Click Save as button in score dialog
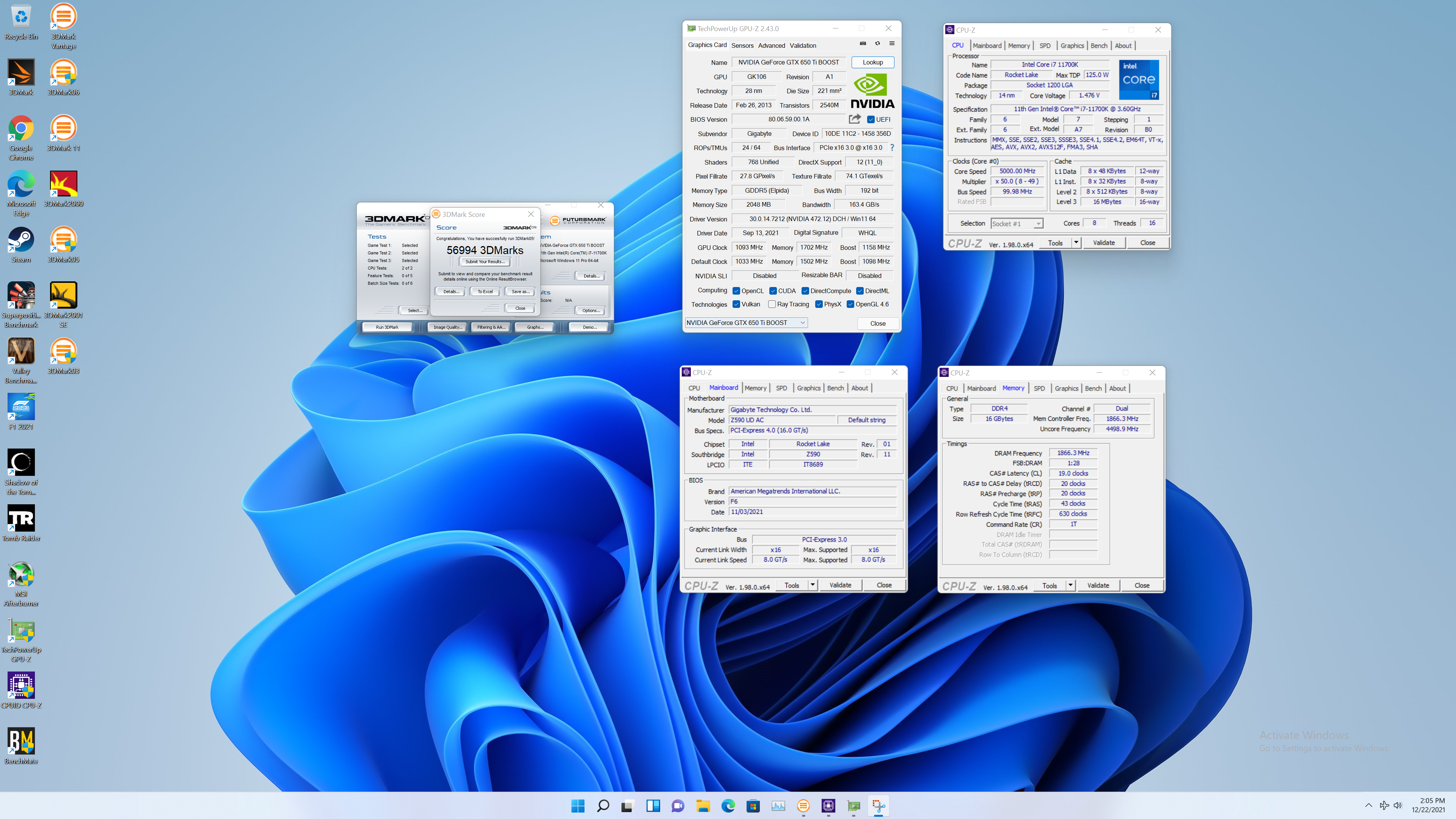This screenshot has height=819, width=1456. (520, 292)
